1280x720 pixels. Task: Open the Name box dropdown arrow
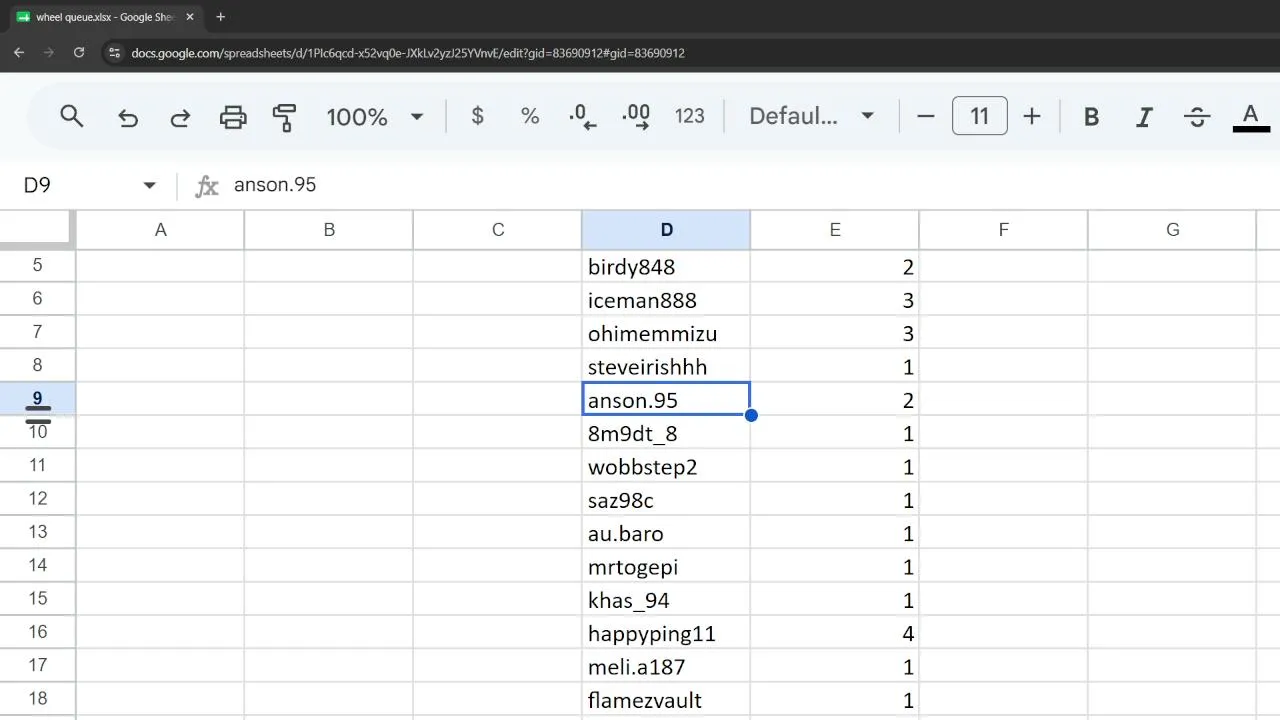149,185
